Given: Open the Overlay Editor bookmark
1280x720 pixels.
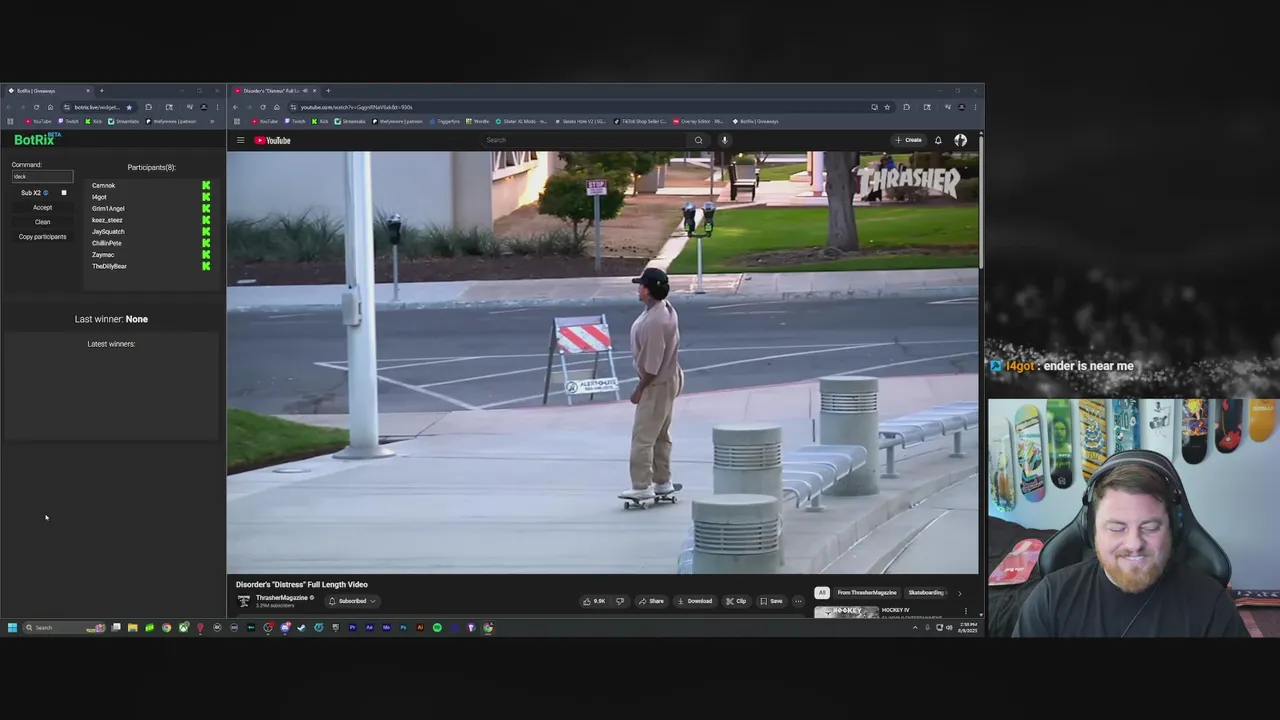Looking at the screenshot, I should click(x=698, y=121).
